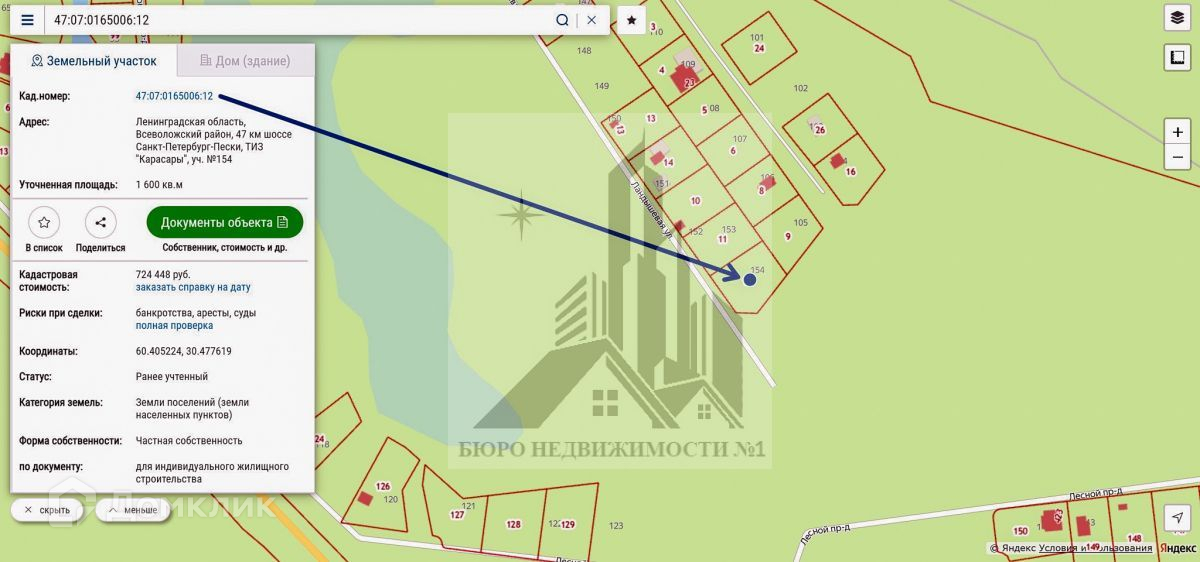
Task: Click the geolocation arrow button
Action: (x=1177, y=517)
